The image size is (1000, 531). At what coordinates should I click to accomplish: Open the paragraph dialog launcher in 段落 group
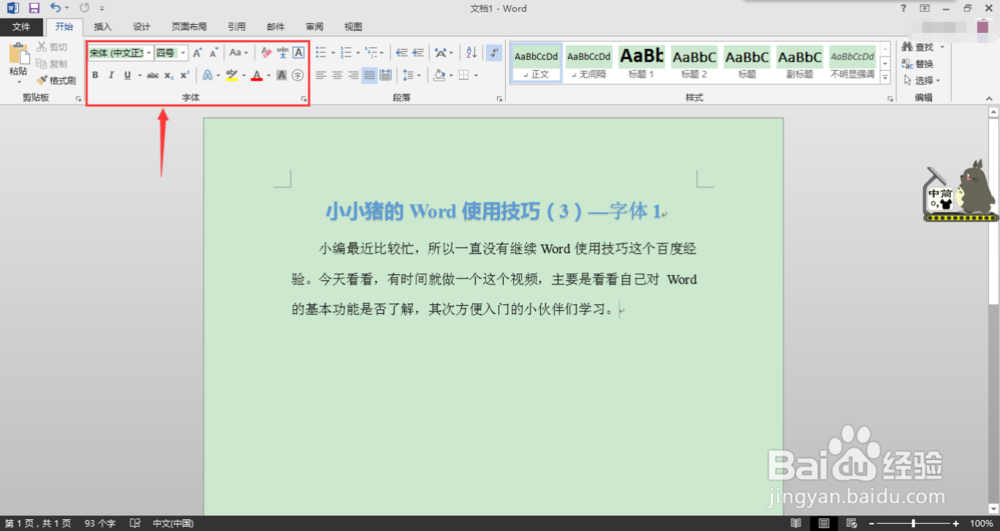click(499, 99)
